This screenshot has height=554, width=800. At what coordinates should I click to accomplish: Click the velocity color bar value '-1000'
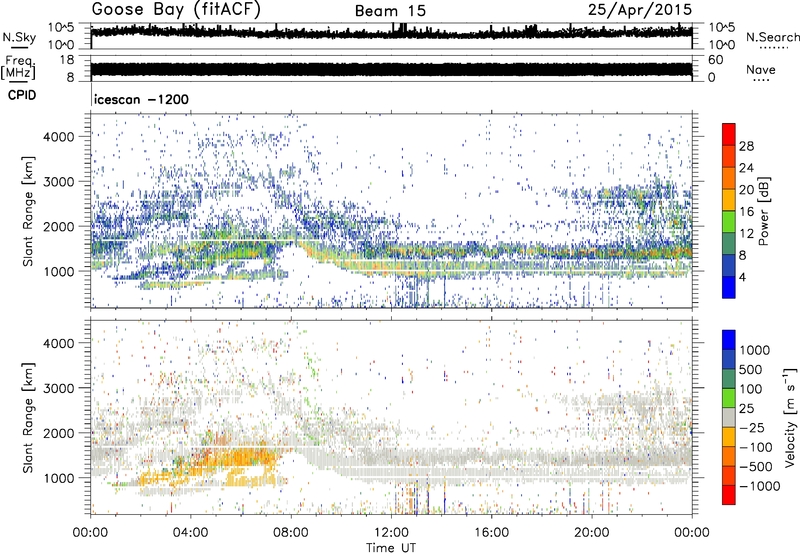pyautogui.click(x=759, y=486)
